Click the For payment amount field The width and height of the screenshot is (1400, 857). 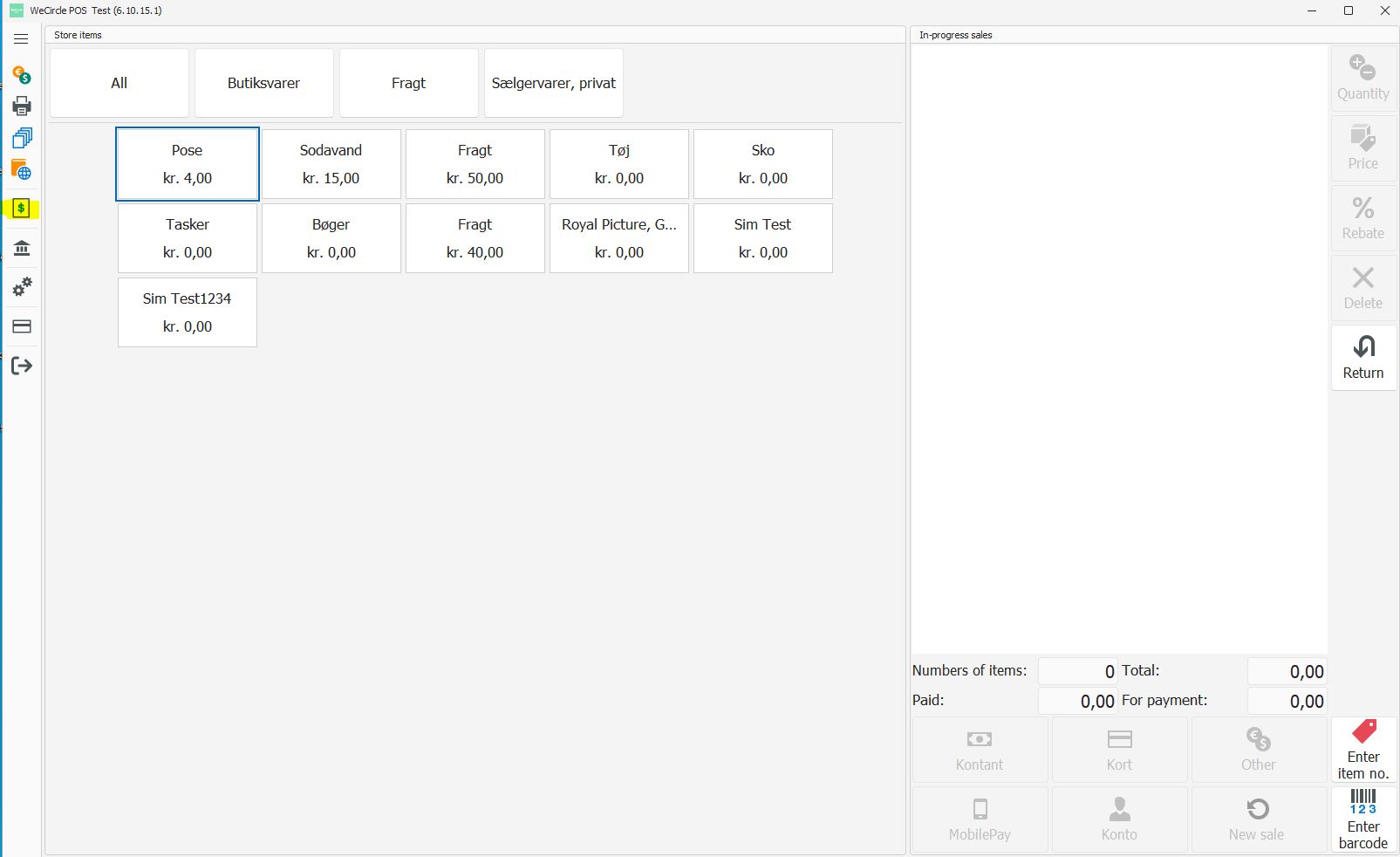pyautogui.click(x=1287, y=701)
